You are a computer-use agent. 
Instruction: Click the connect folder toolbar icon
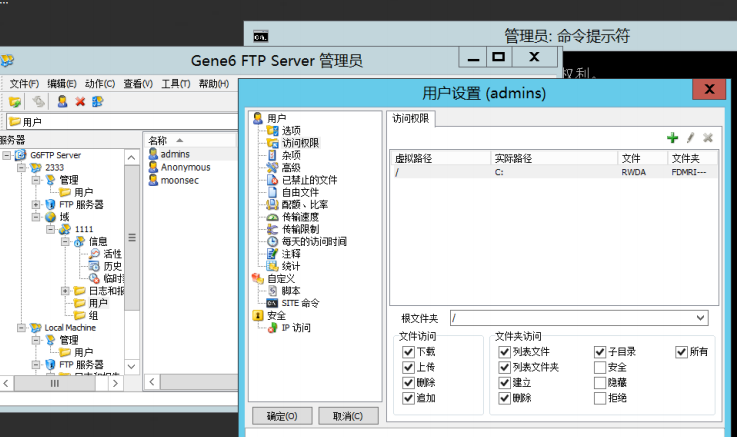pos(15,101)
